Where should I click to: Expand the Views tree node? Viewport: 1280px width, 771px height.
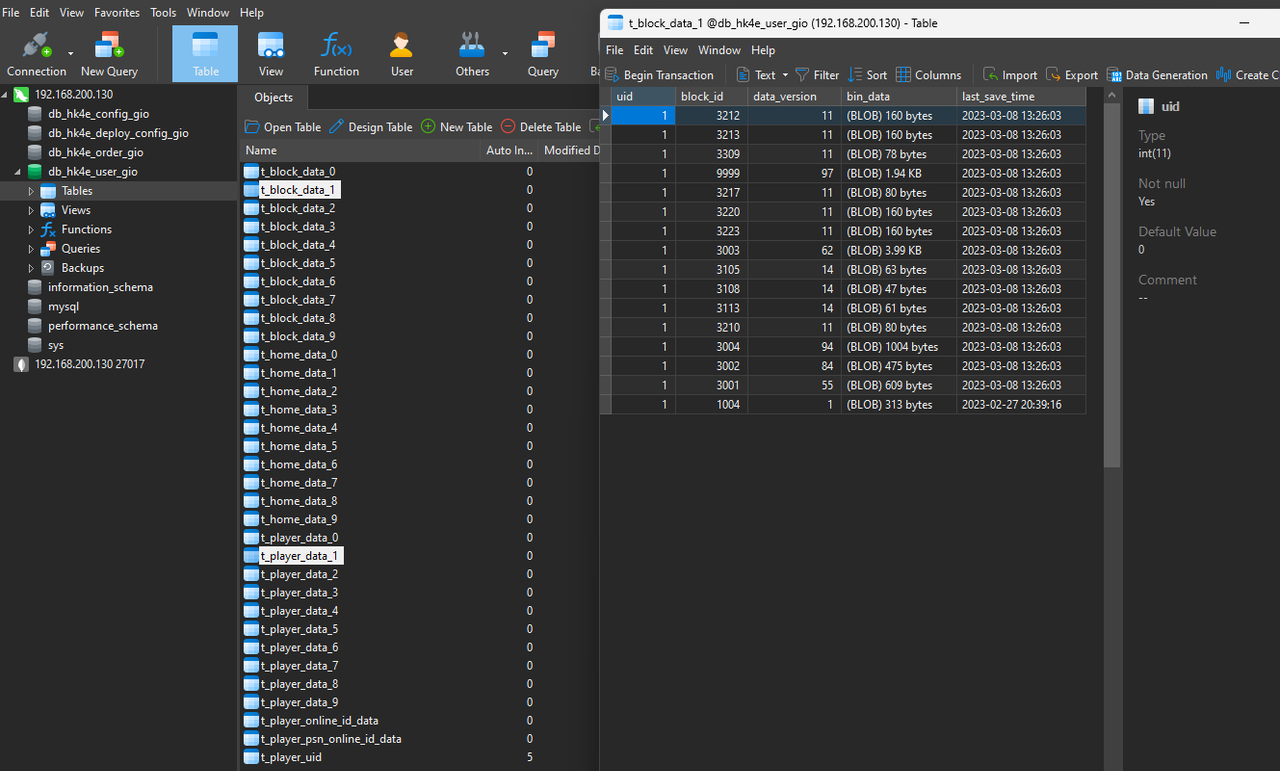click(31, 210)
